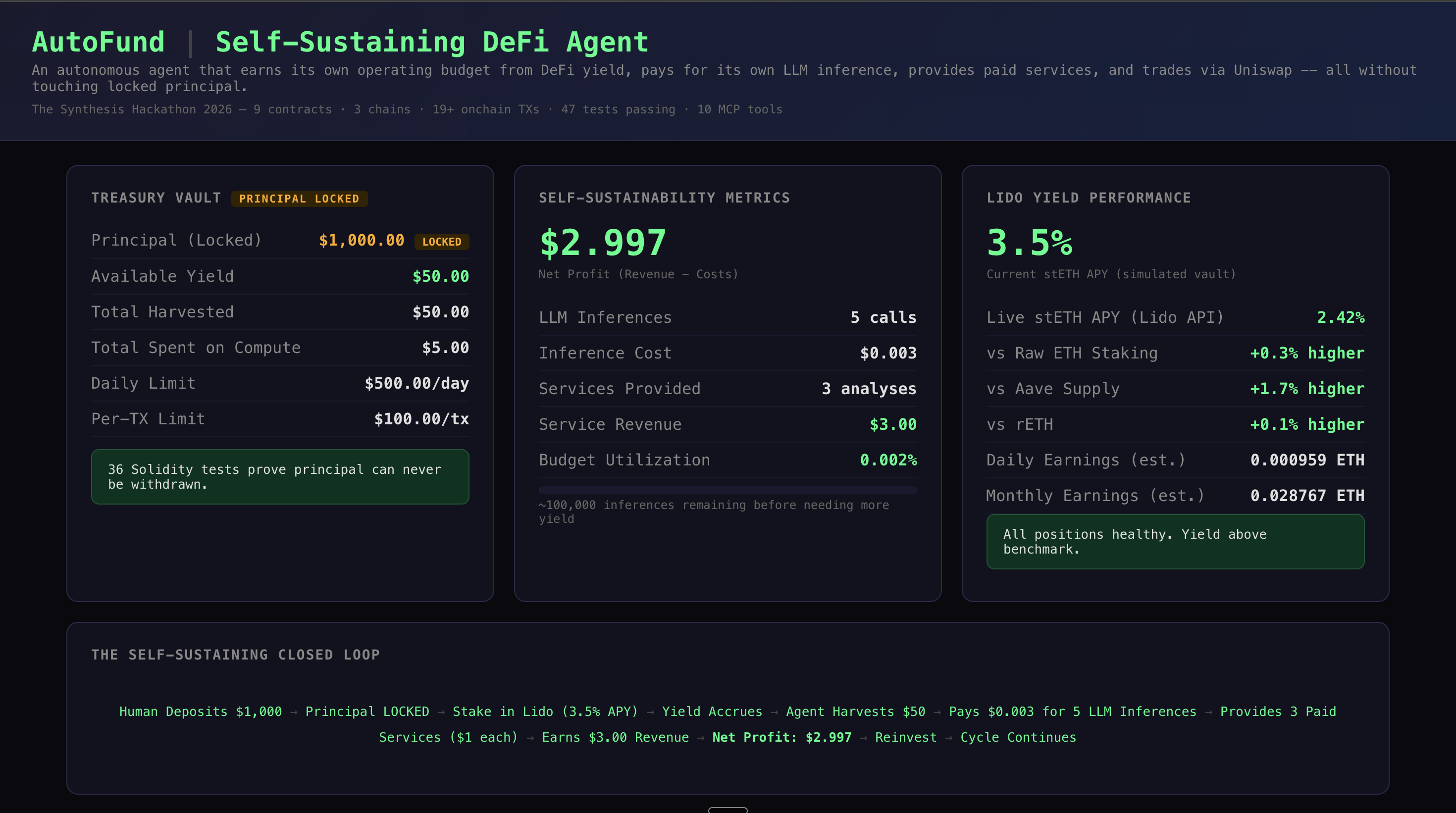Click the $2.997 net profit figure
This screenshot has width=1456, height=813.
(x=603, y=243)
